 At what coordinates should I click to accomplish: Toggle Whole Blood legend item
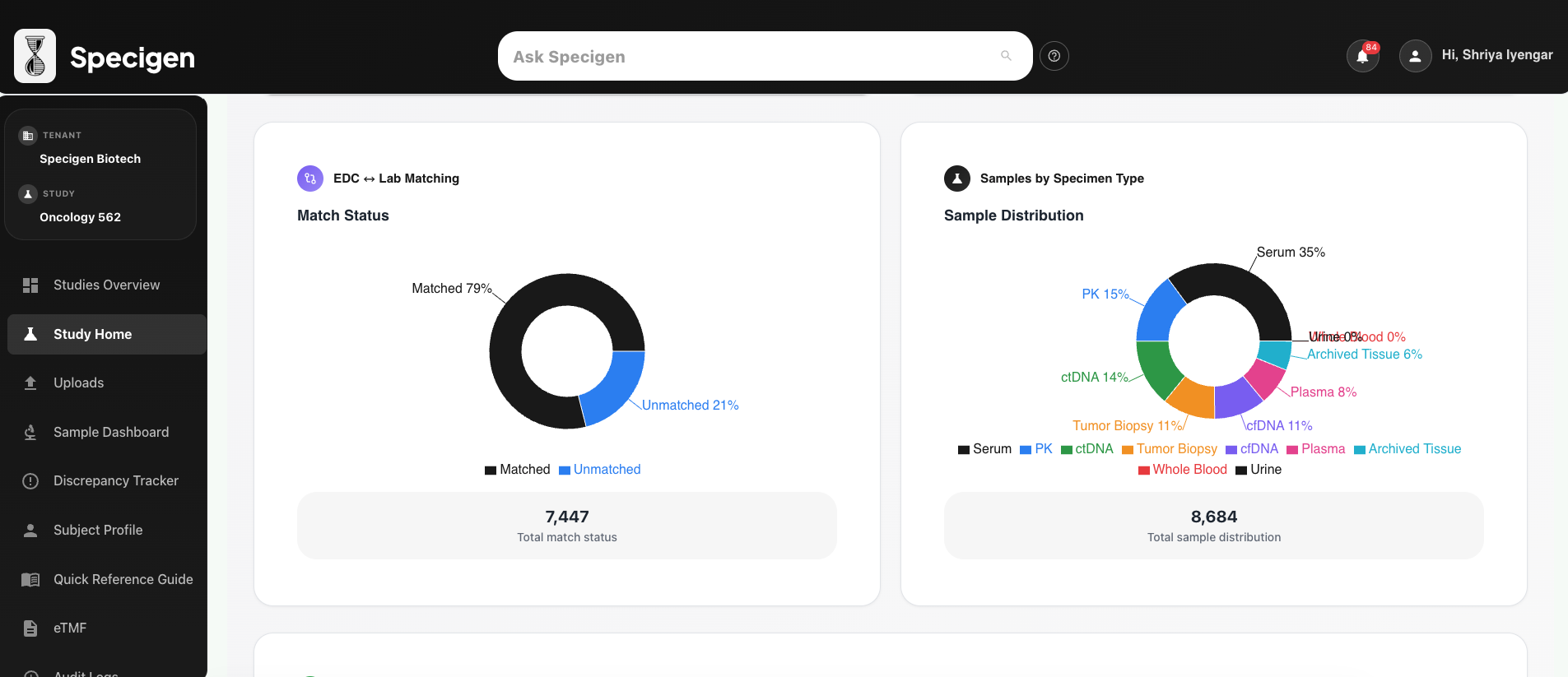pos(1182,470)
